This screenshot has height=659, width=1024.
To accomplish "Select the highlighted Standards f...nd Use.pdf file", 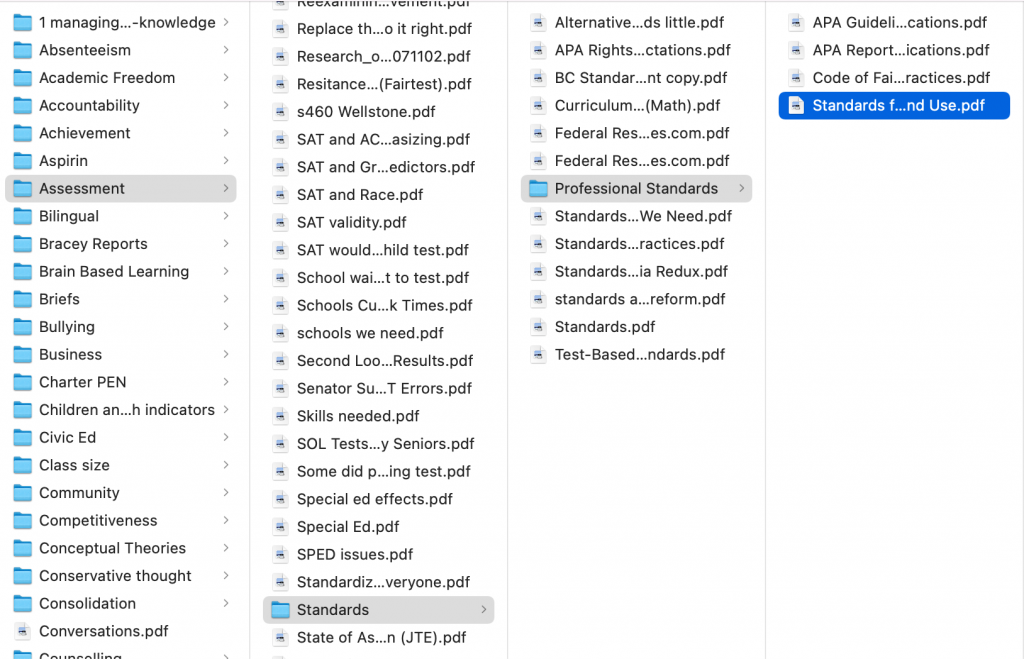I will coord(893,105).
